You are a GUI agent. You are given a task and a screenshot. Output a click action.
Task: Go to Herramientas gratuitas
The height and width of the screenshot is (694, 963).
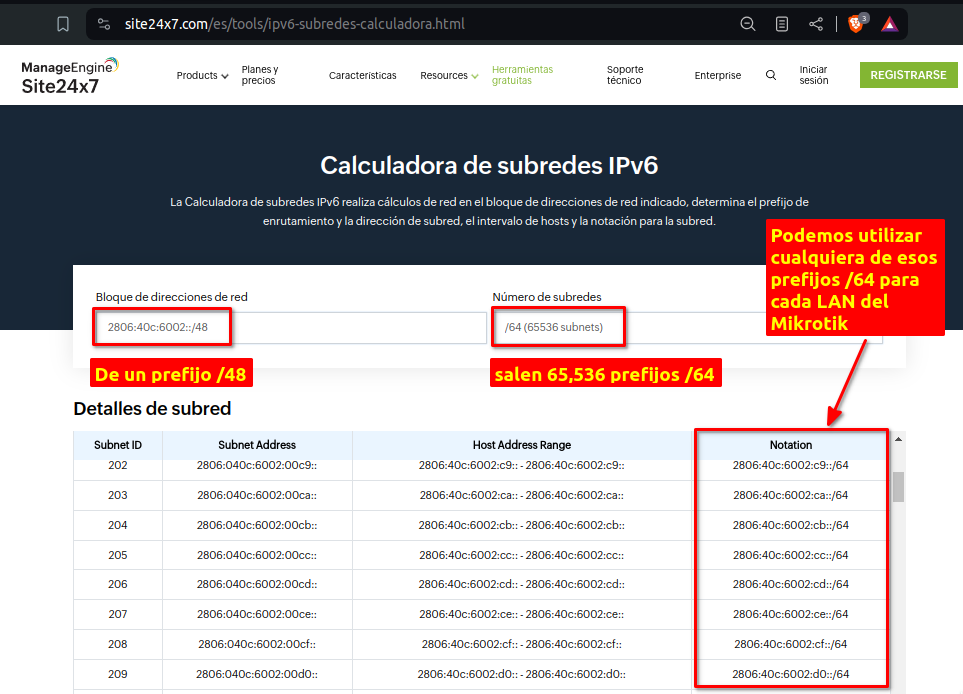[522, 75]
